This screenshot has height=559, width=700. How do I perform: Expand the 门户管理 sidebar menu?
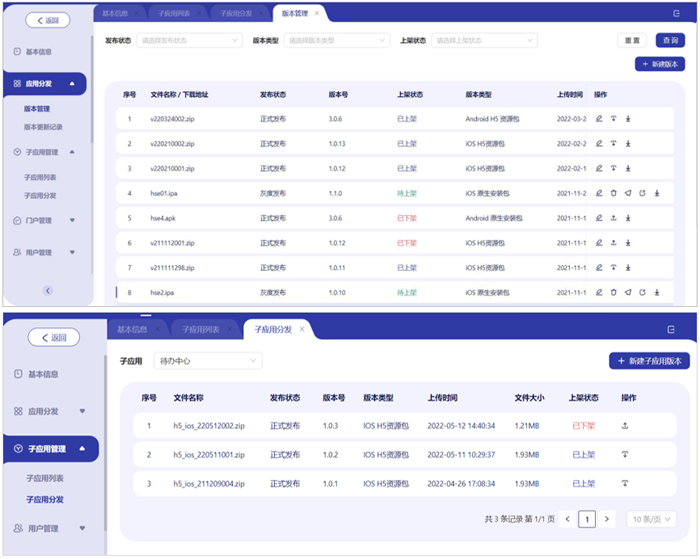[46, 220]
